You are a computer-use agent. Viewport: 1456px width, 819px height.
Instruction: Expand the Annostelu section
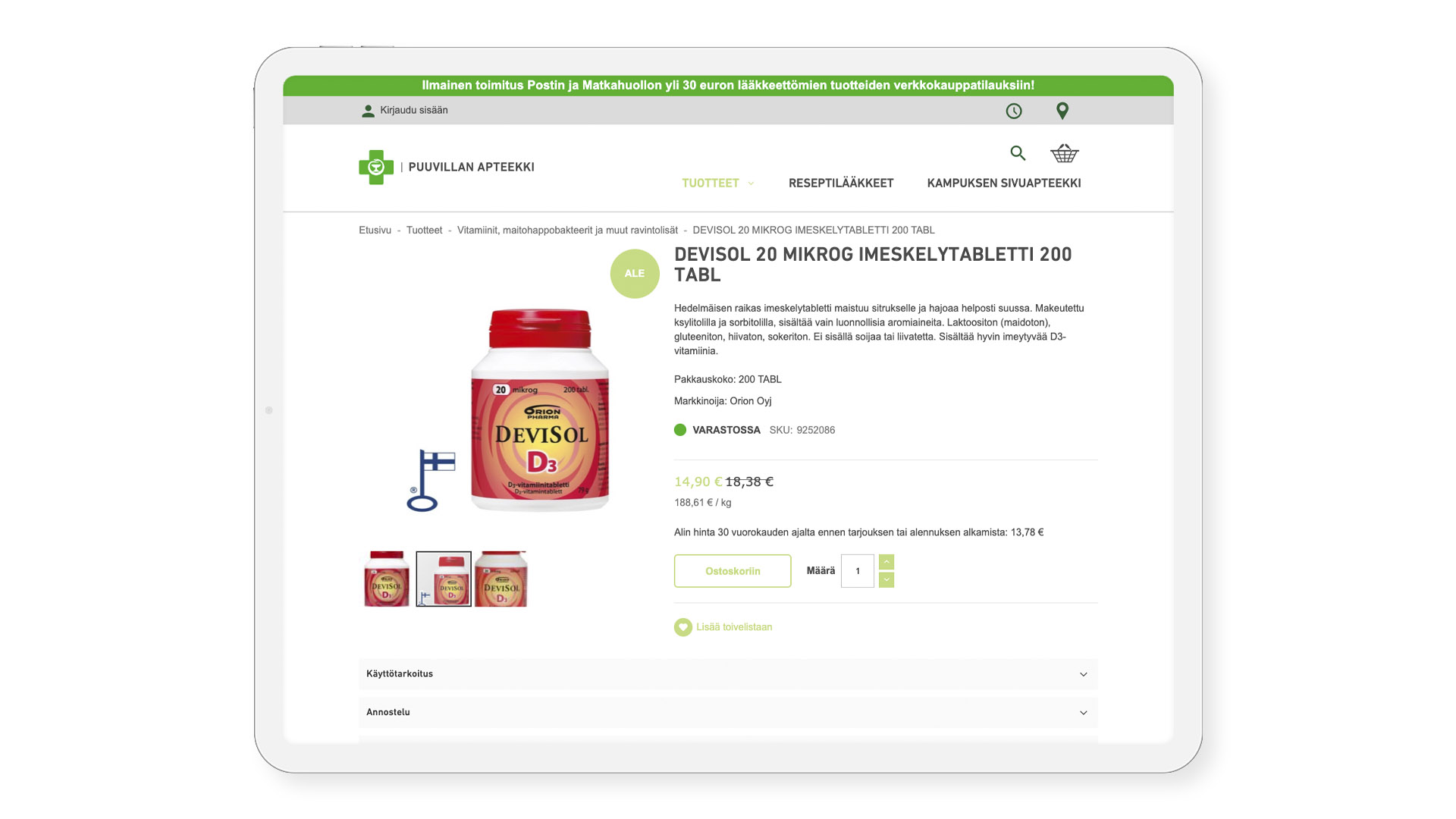(x=728, y=713)
